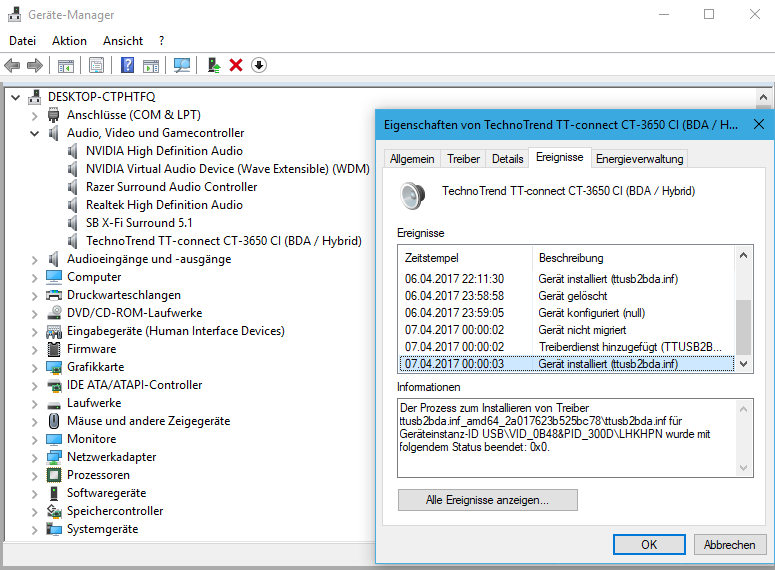
Task: Switch to the Energieverwaltung tab
Action: click(640, 159)
